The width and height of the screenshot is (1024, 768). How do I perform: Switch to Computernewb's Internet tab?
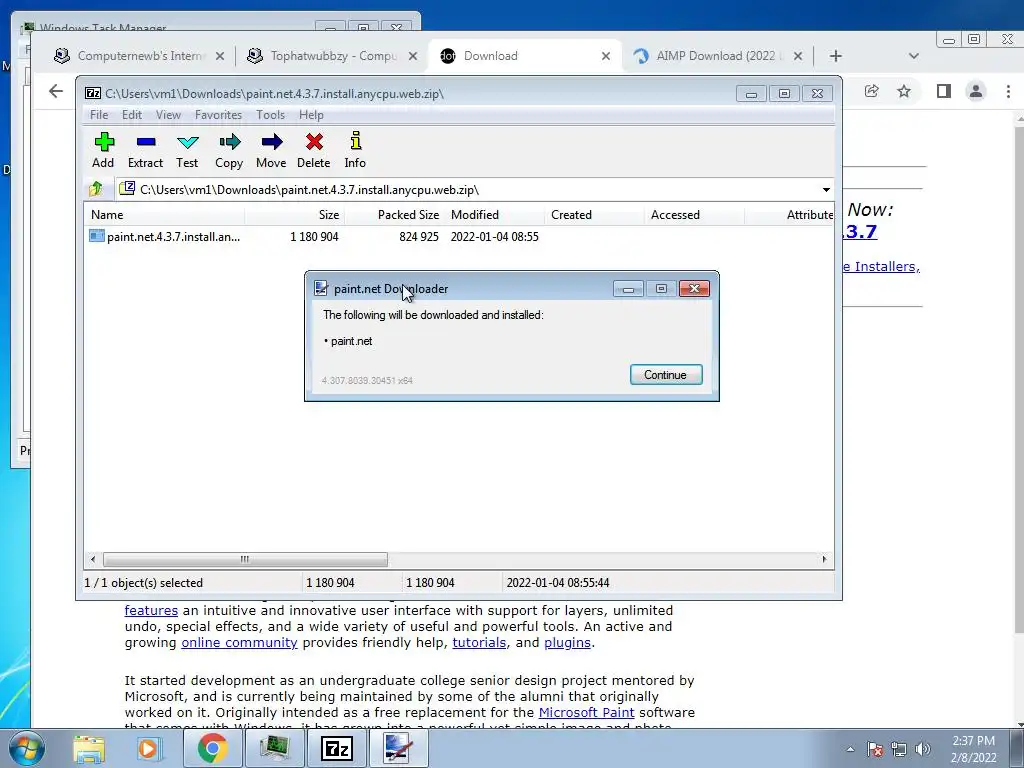click(x=140, y=56)
